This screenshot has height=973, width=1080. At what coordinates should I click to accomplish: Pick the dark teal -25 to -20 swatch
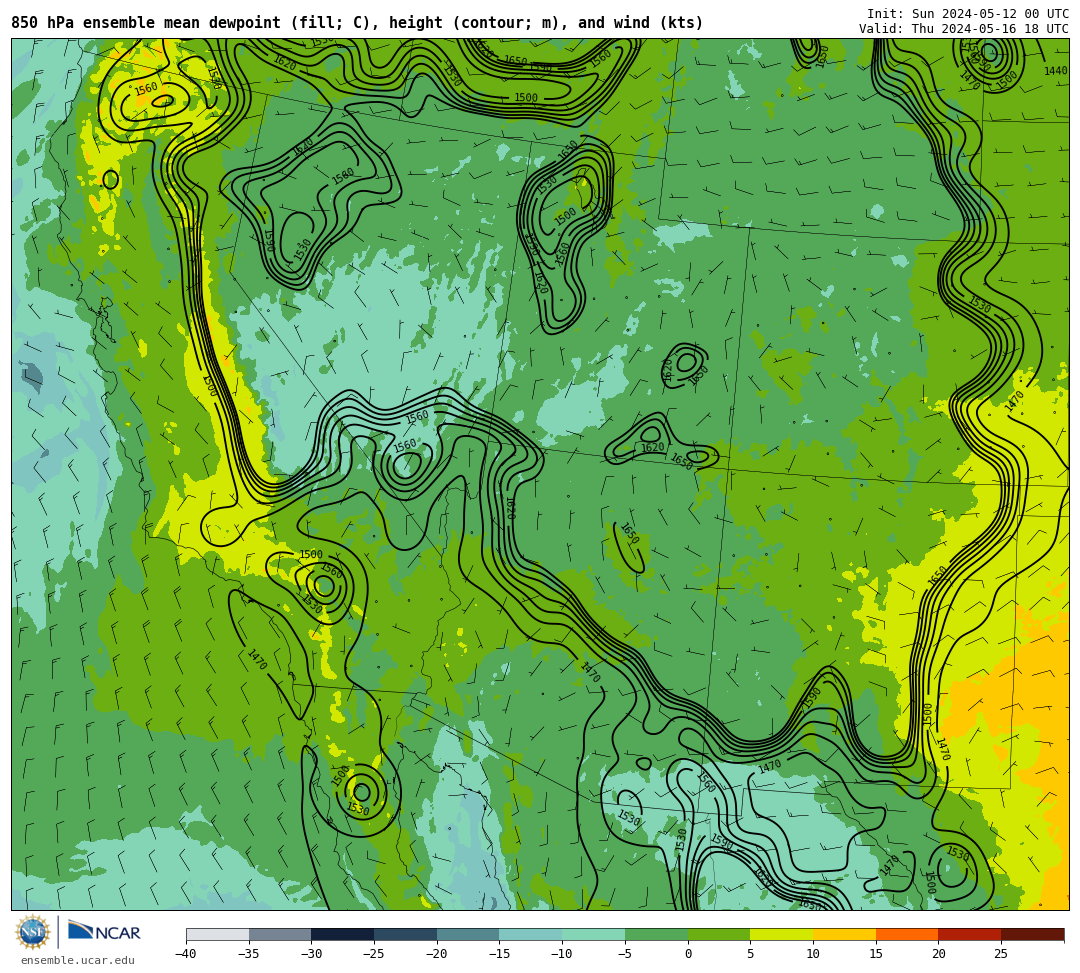coord(406,935)
